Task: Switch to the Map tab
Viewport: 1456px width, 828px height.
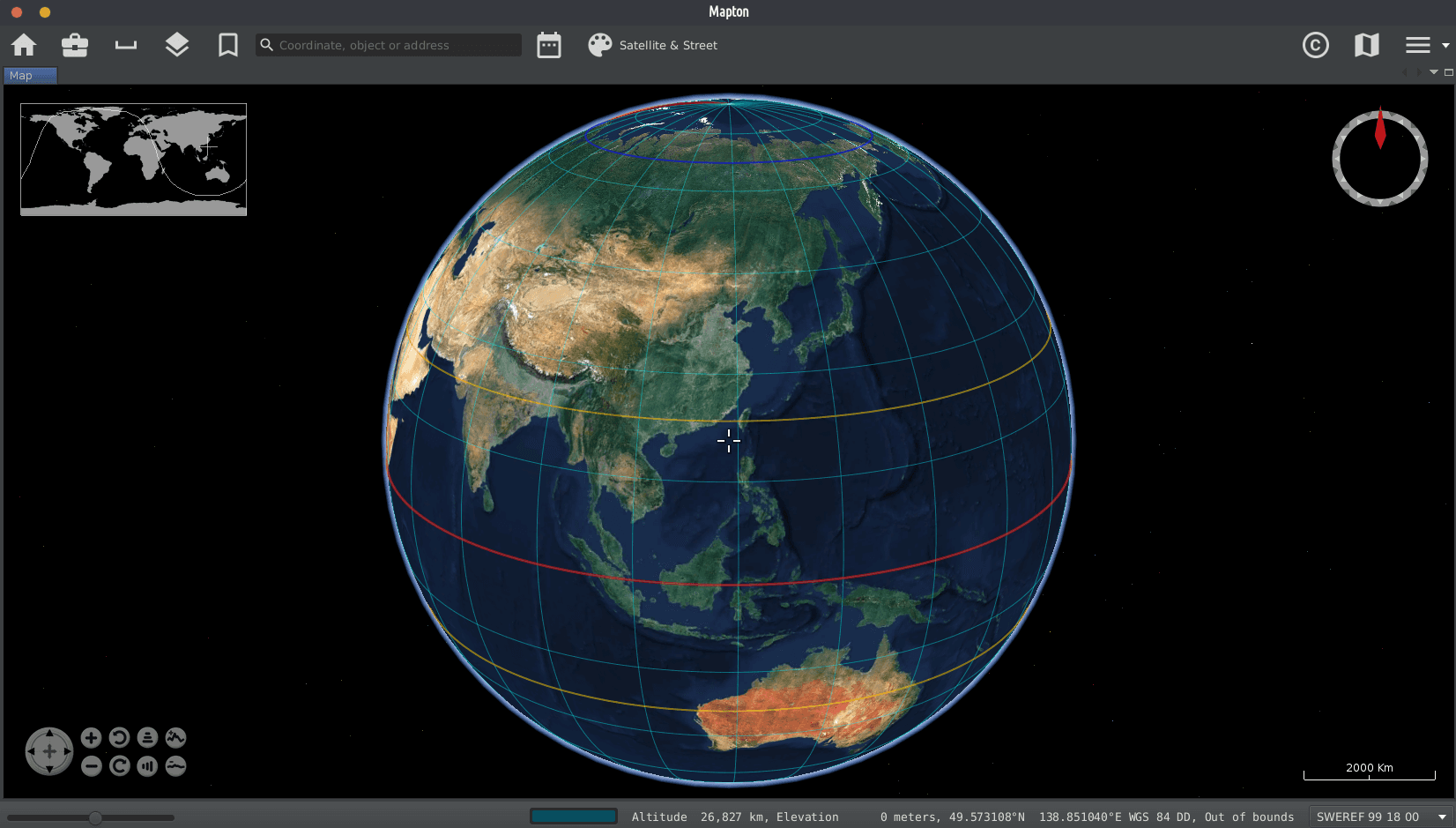Action: [21, 76]
